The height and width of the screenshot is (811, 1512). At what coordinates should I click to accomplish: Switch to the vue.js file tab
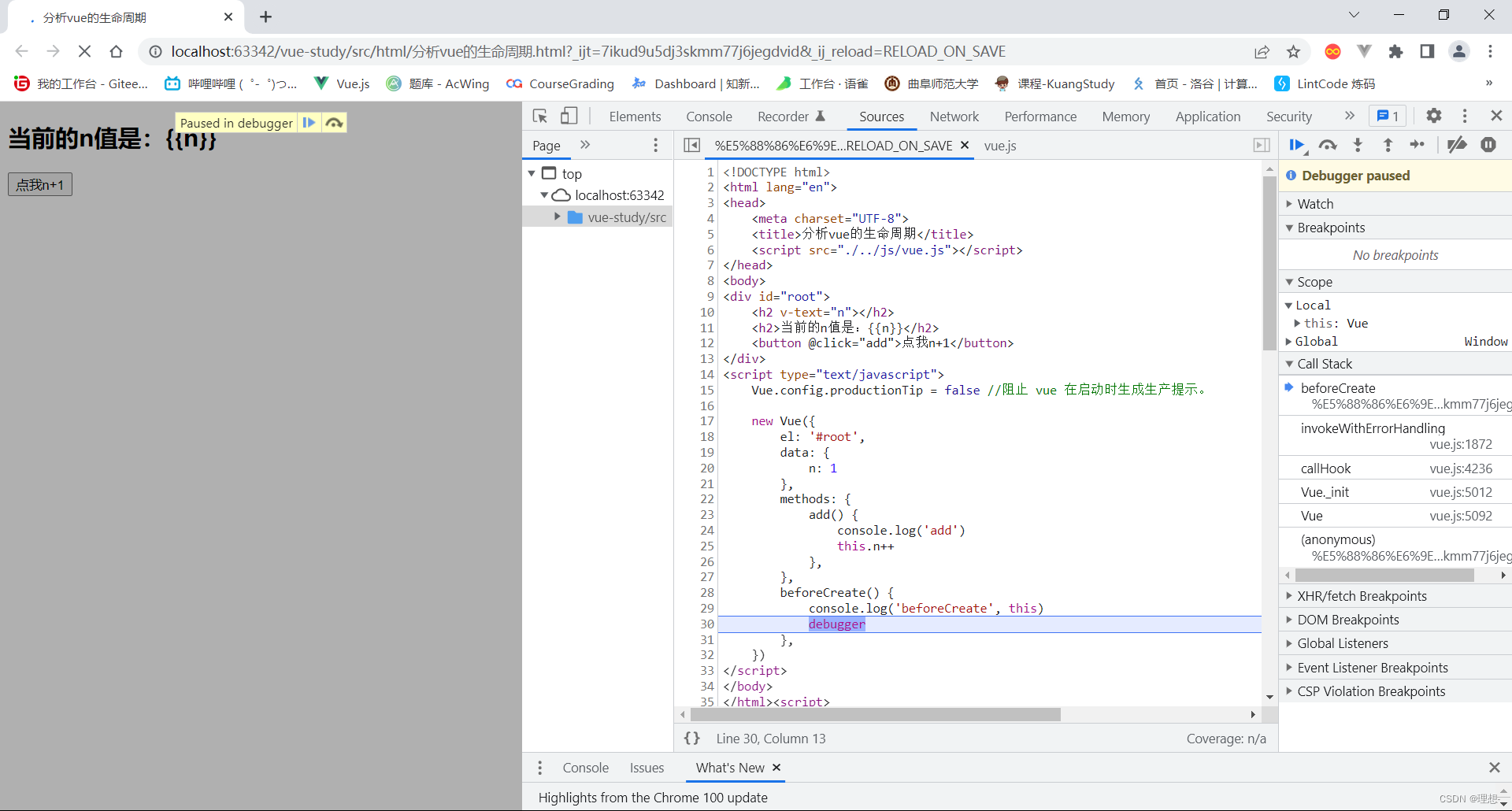coord(1000,146)
